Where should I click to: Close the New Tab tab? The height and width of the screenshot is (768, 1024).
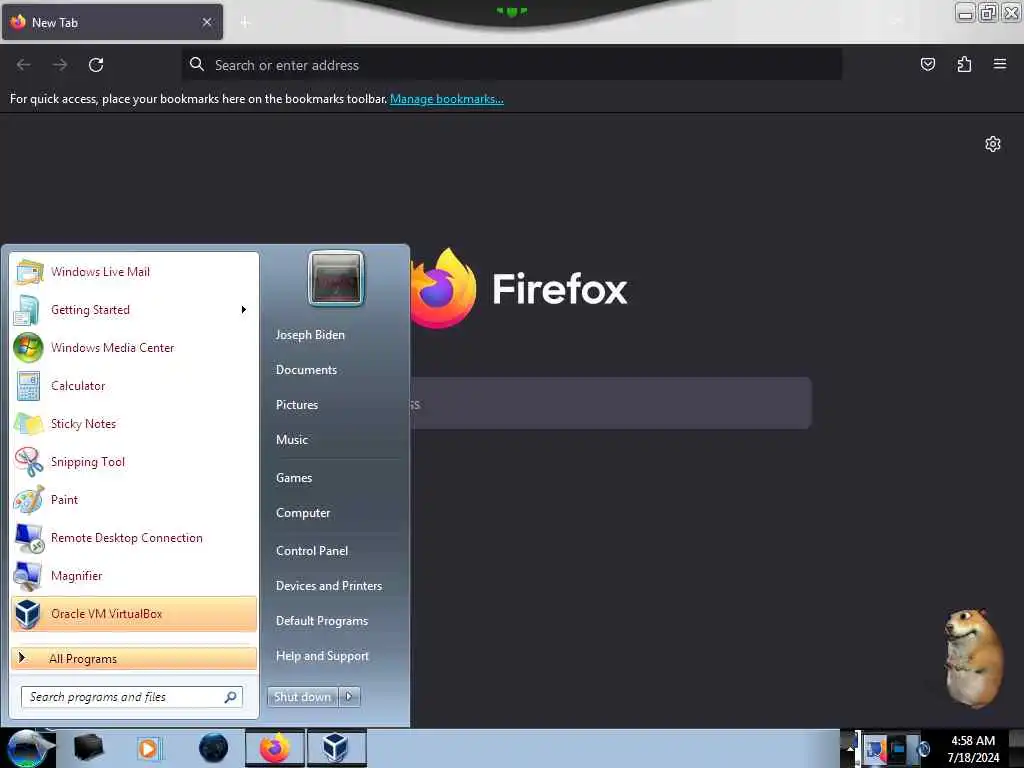coord(207,22)
